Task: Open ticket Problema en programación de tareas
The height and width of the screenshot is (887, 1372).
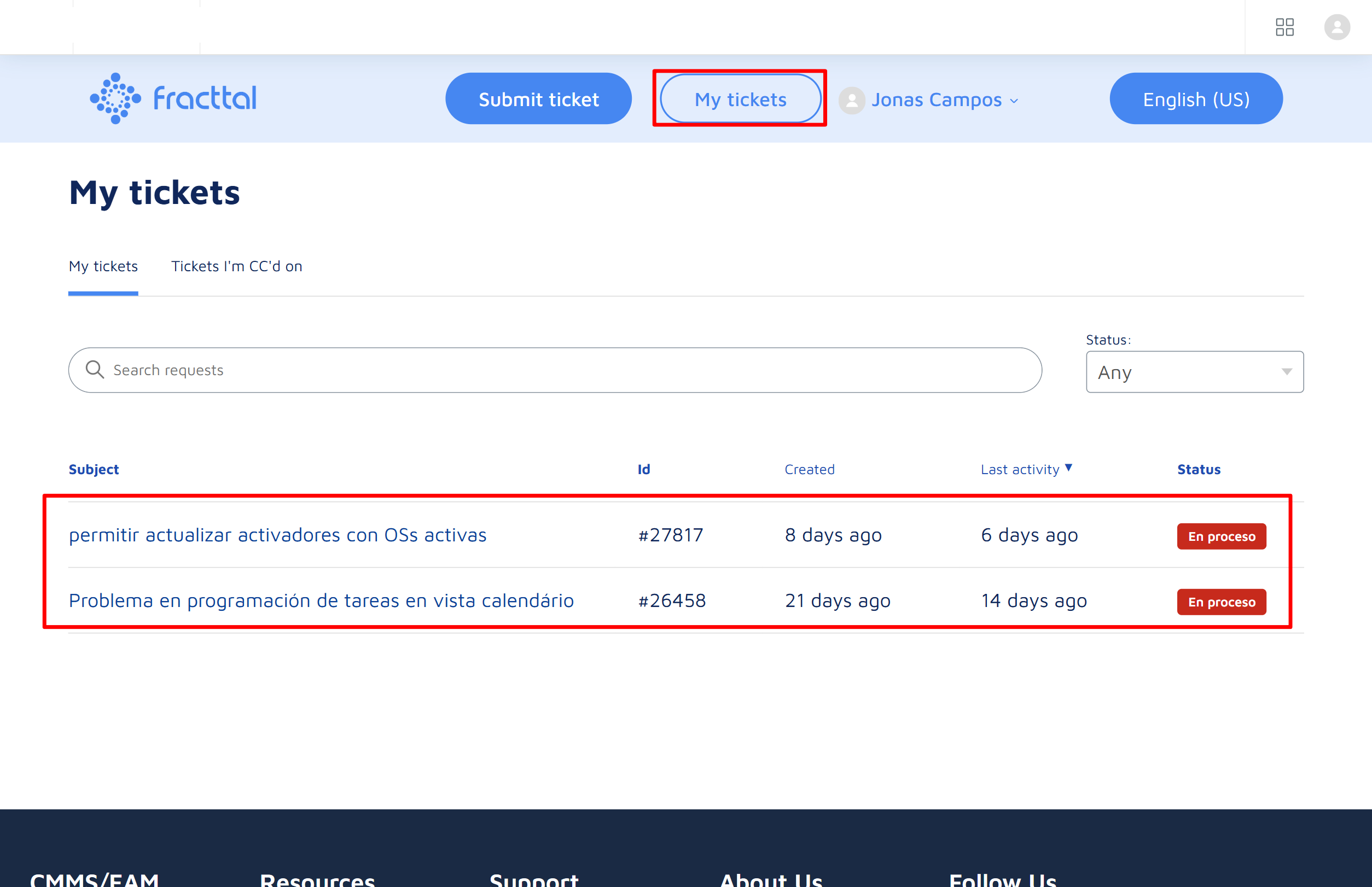Action: 321,601
